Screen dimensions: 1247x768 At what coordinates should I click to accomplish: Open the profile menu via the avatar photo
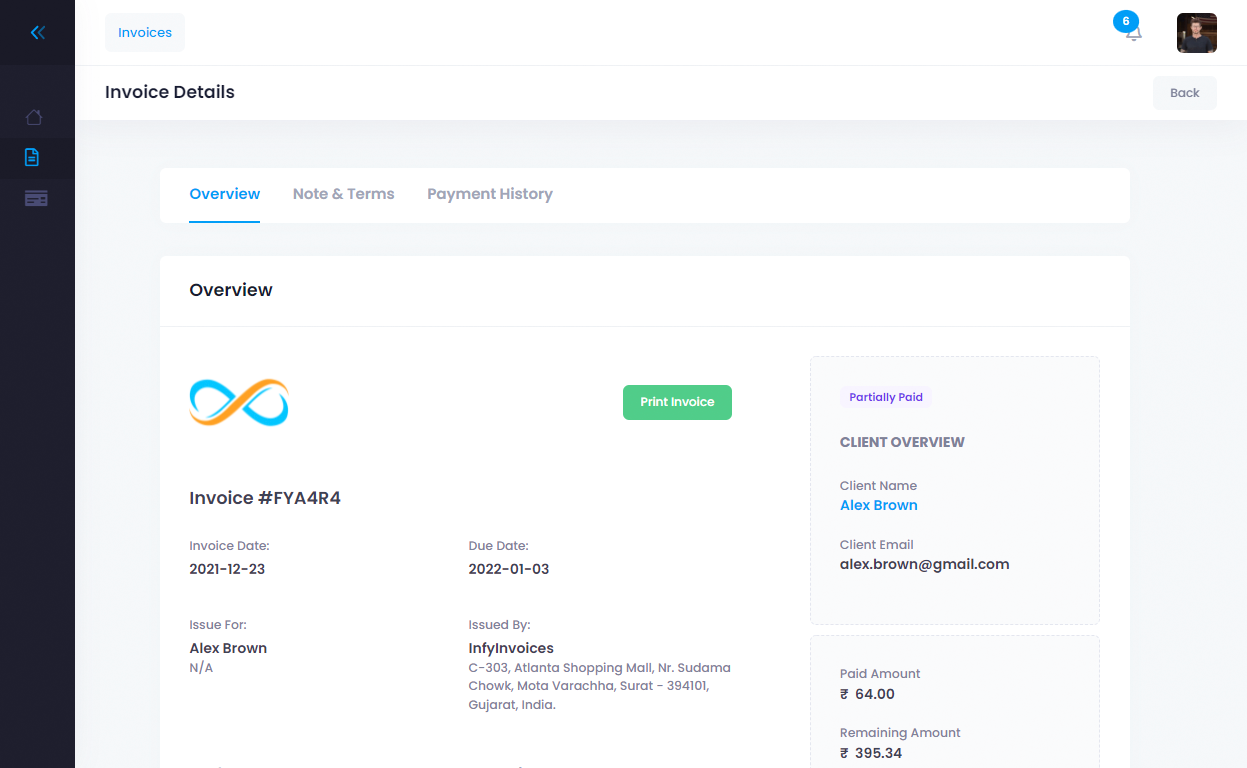[x=1196, y=32]
